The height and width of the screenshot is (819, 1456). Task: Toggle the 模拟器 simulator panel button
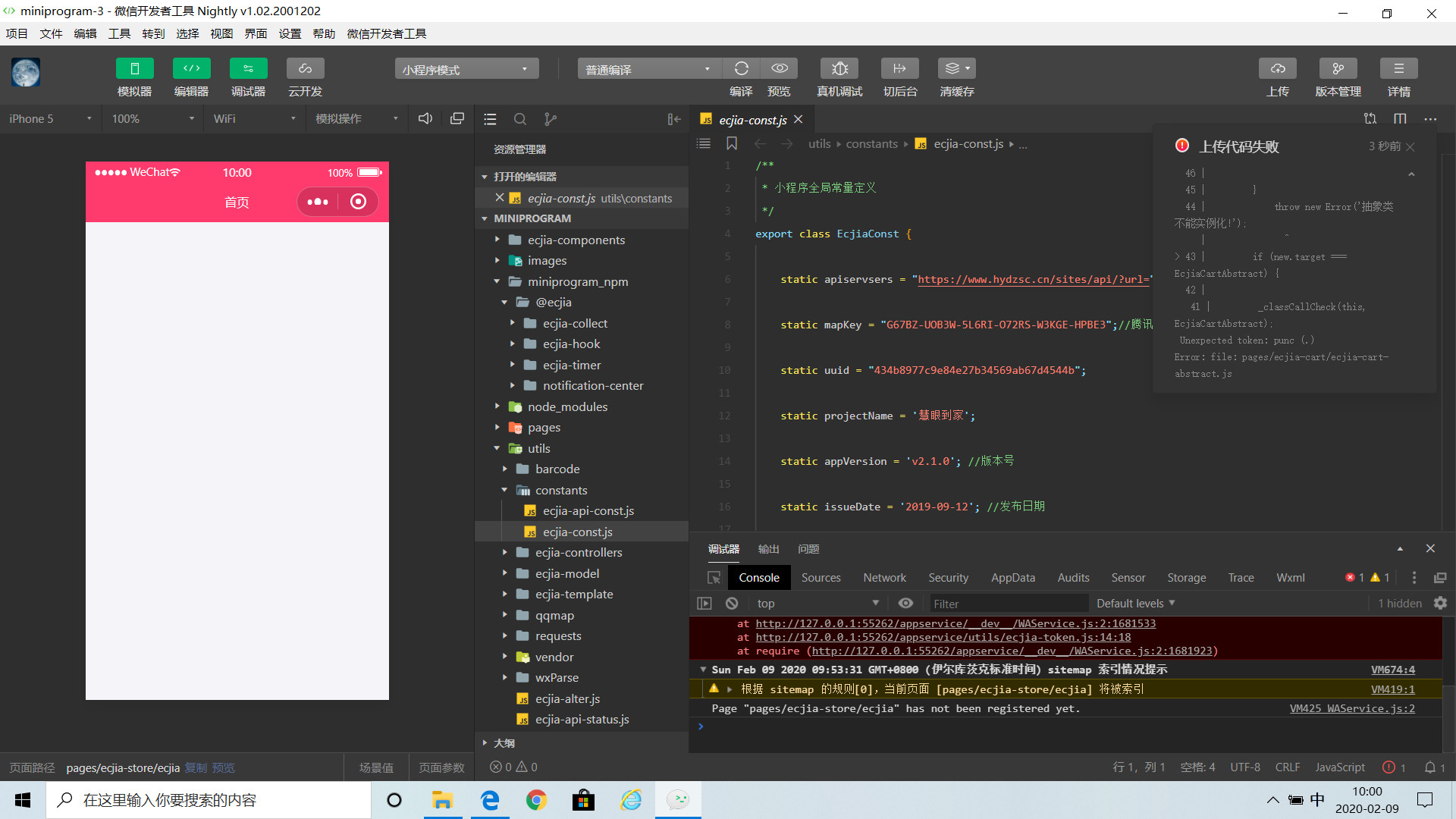tap(134, 69)
